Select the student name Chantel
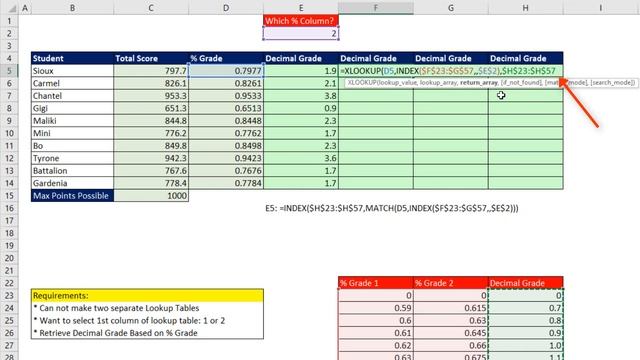 click(72, 96)
